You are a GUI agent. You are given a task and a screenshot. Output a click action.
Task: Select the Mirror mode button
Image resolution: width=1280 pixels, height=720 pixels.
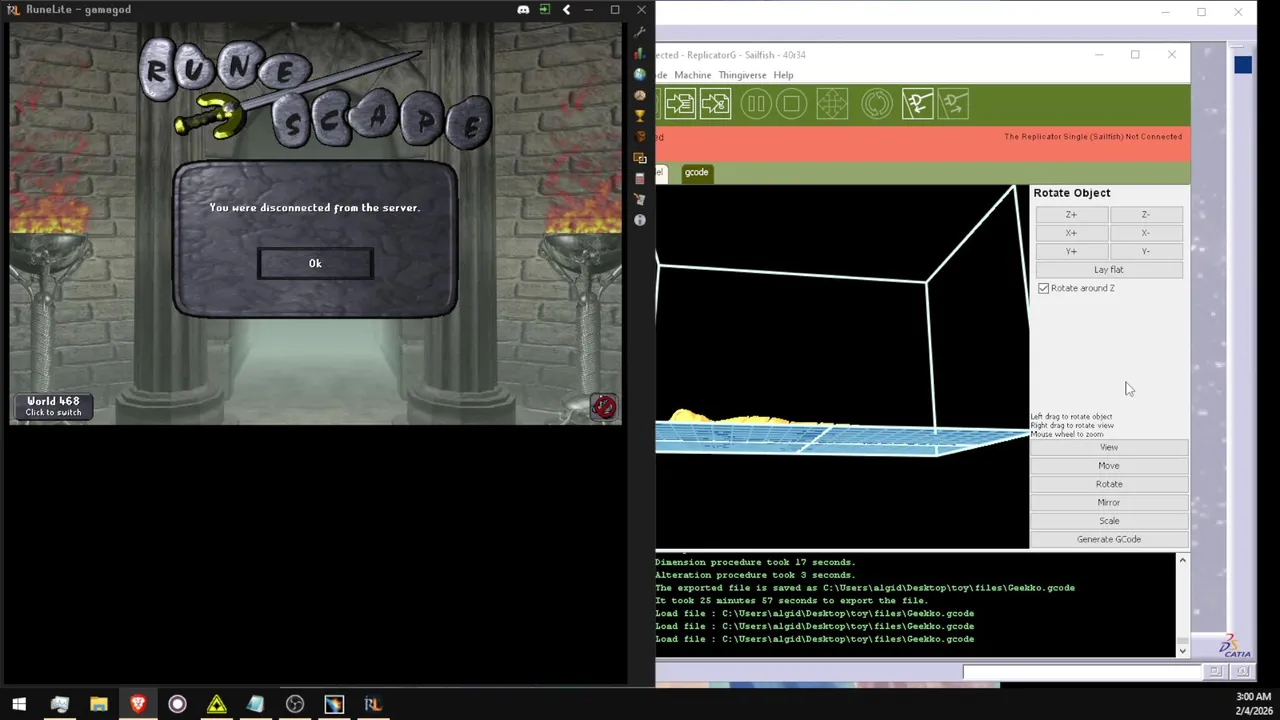tap(1109, 502)
